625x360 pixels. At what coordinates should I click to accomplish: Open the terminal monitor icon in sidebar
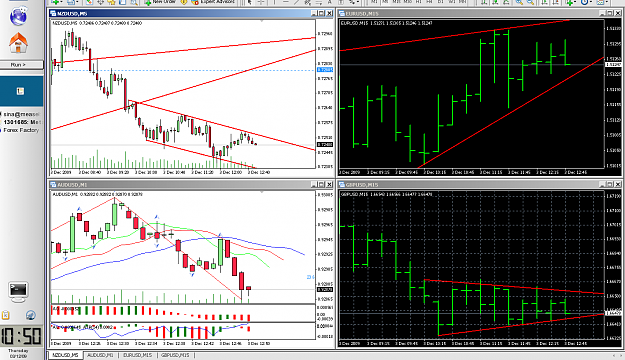click(x=18, y=291)
